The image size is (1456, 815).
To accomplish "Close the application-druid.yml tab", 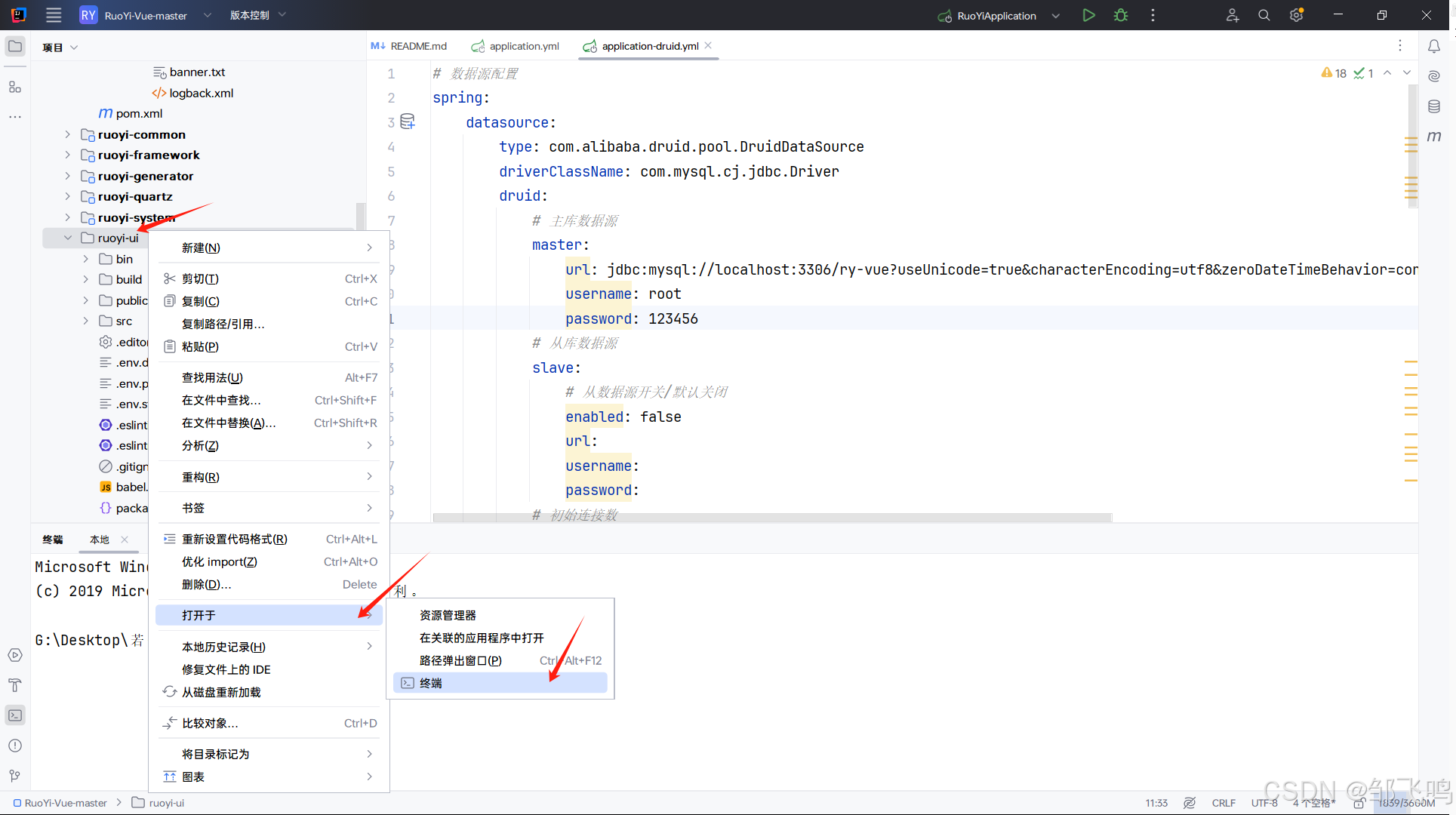I will (708, 46).
